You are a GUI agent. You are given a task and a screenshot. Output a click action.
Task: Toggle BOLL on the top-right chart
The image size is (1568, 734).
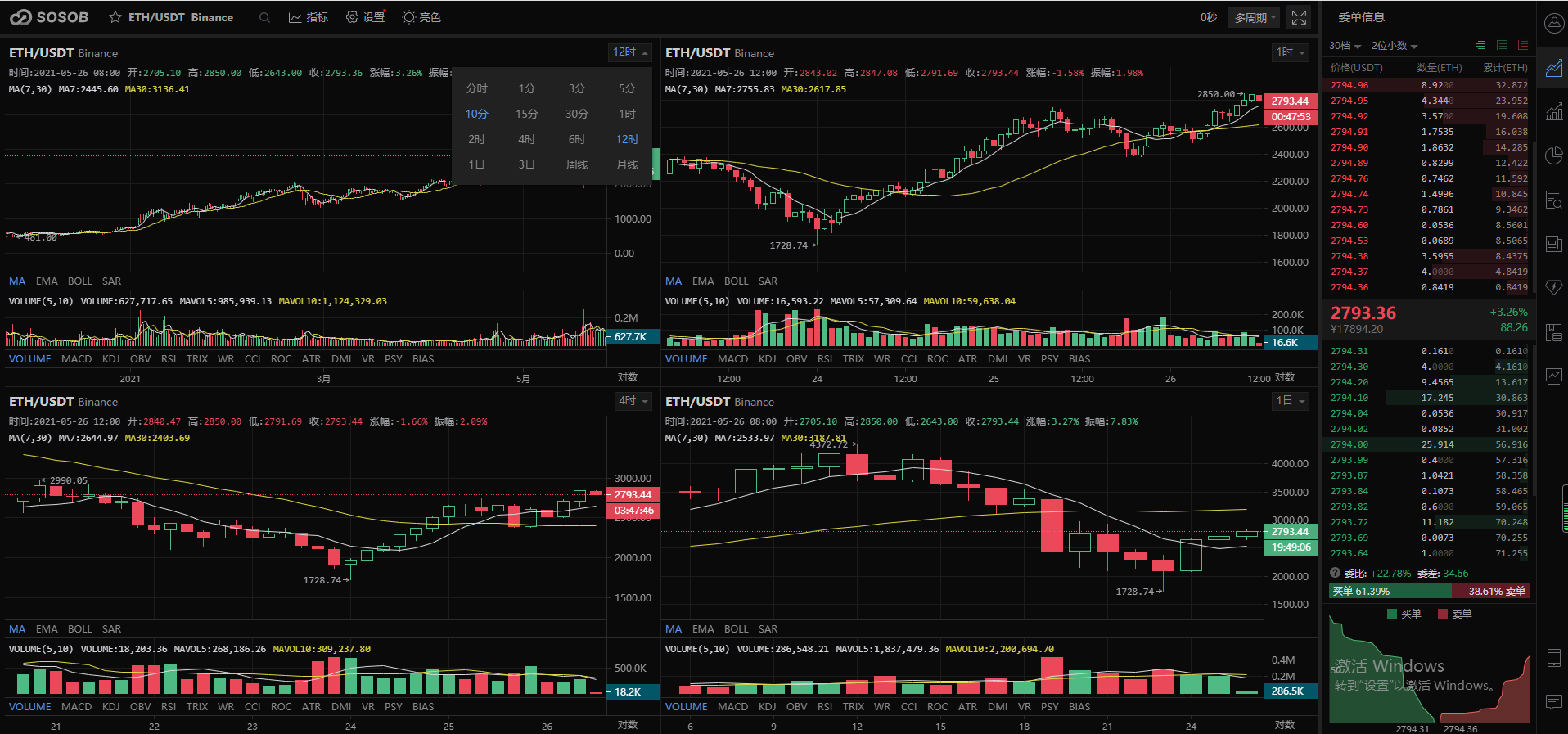pyautogui.click(x=736, y=281)
